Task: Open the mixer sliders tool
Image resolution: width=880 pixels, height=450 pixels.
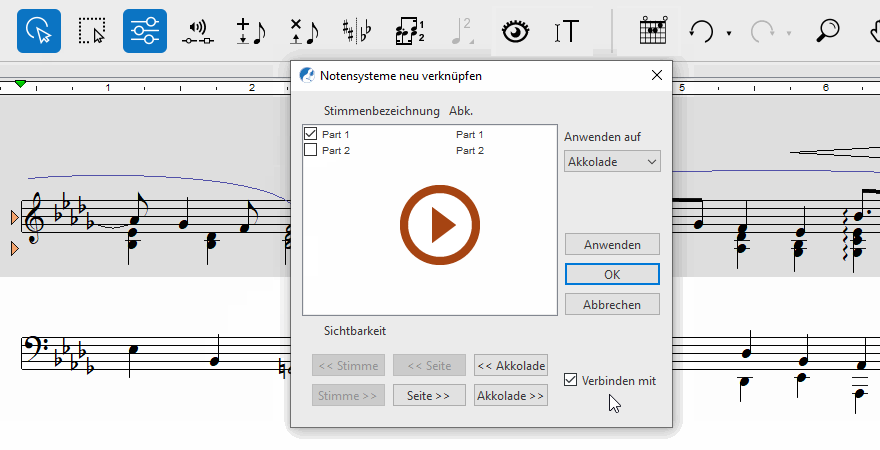Action: (x=145, y=31)
